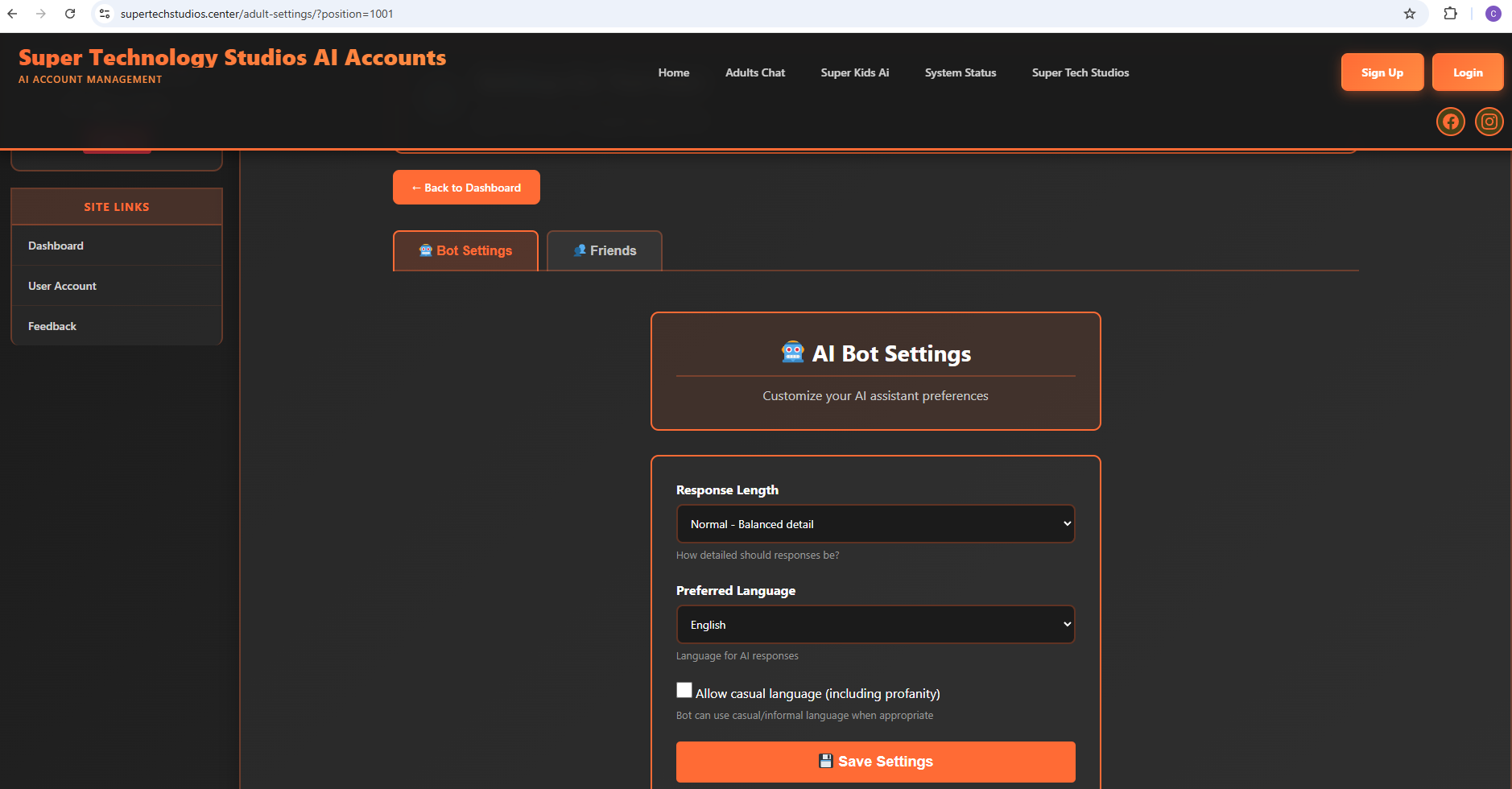This screenshot has height=789, width=1512.
Task: Open the Instagram social icon
Action: [1489, 122]
